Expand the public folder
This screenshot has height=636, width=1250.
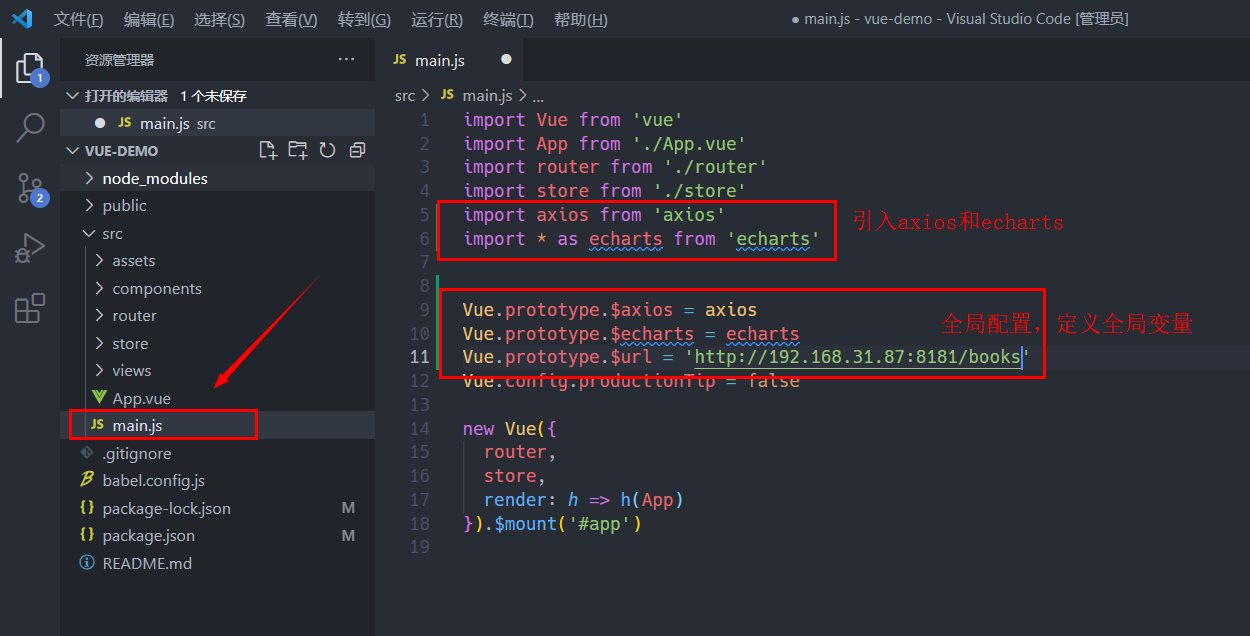point(218,205)
